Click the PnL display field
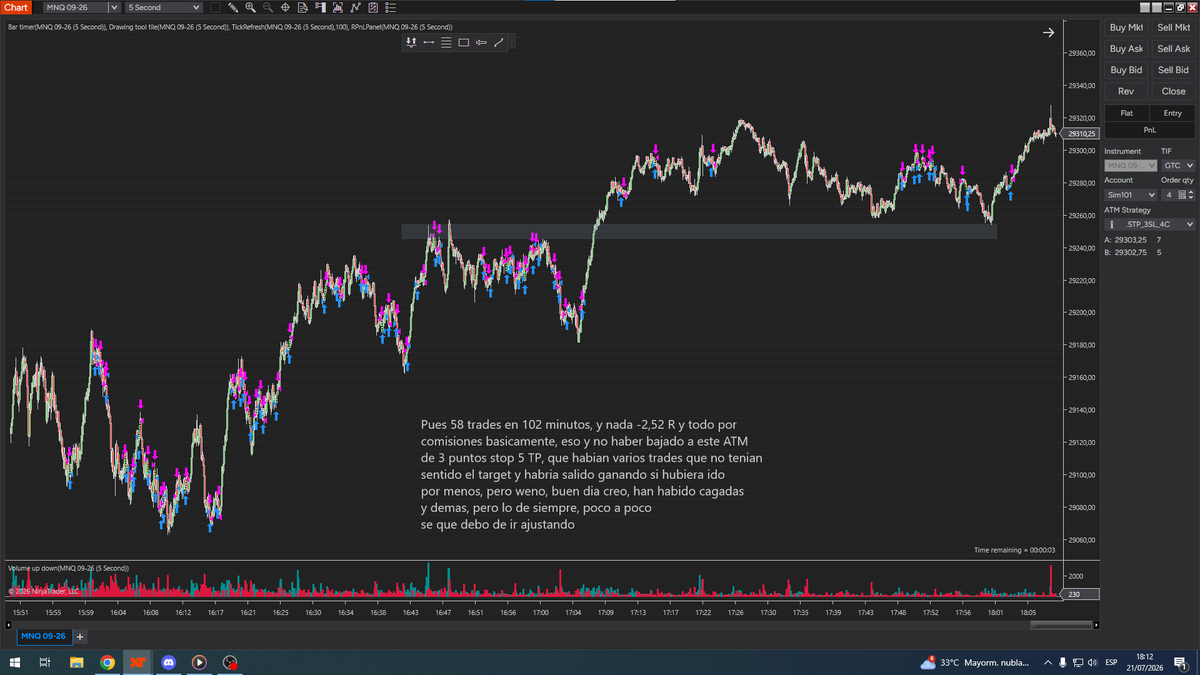 (1150, 129)
